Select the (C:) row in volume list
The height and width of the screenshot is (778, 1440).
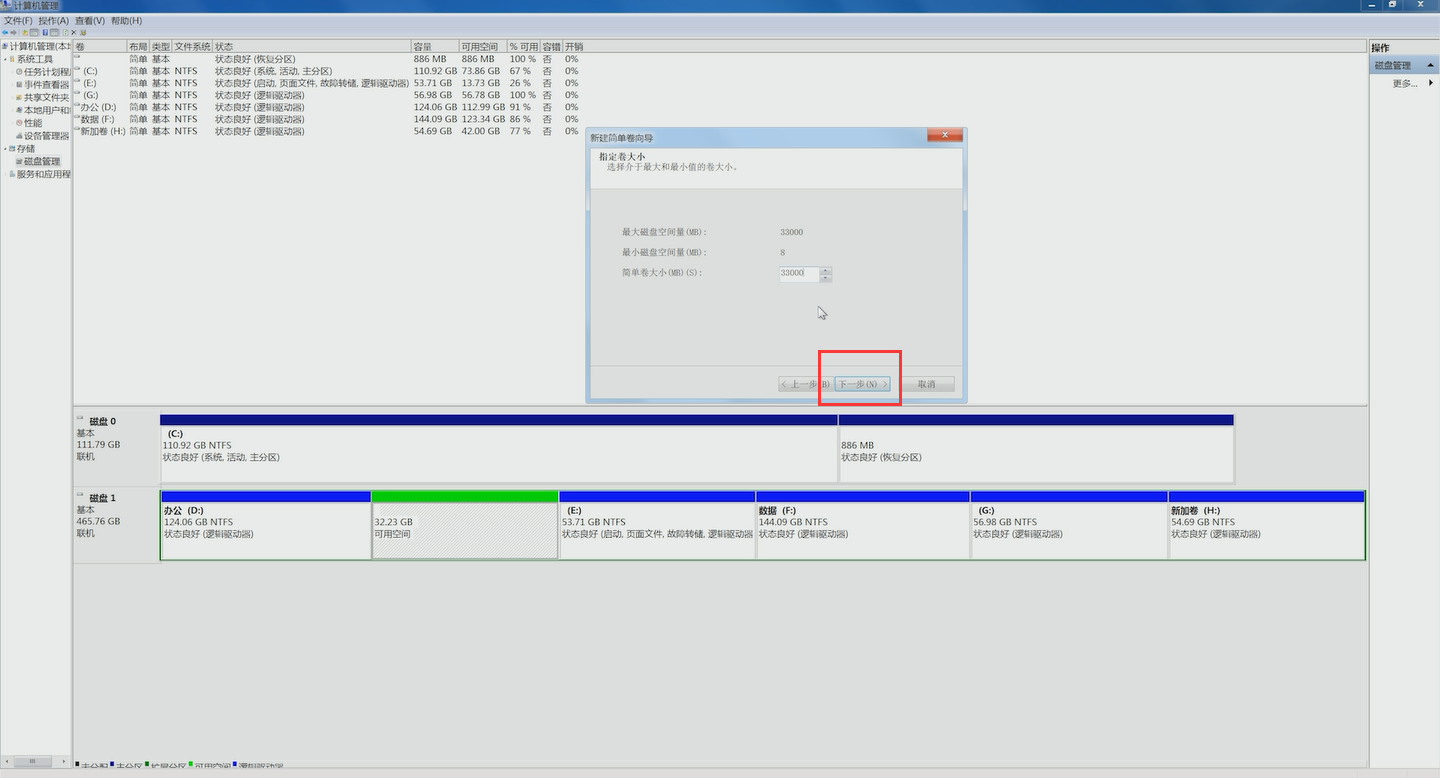coord(328,71)
